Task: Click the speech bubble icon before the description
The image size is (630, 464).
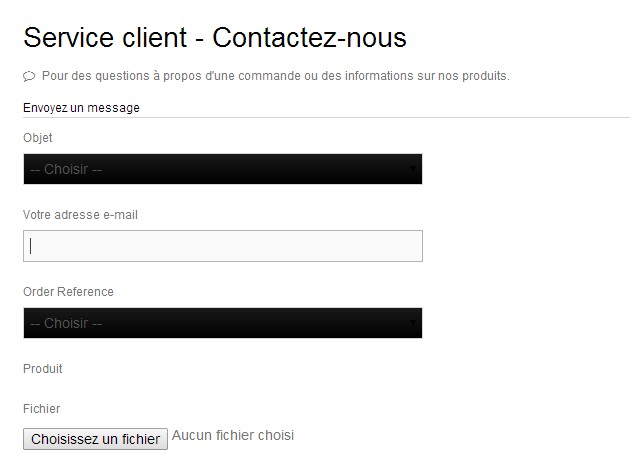Action: click(29, 76)
